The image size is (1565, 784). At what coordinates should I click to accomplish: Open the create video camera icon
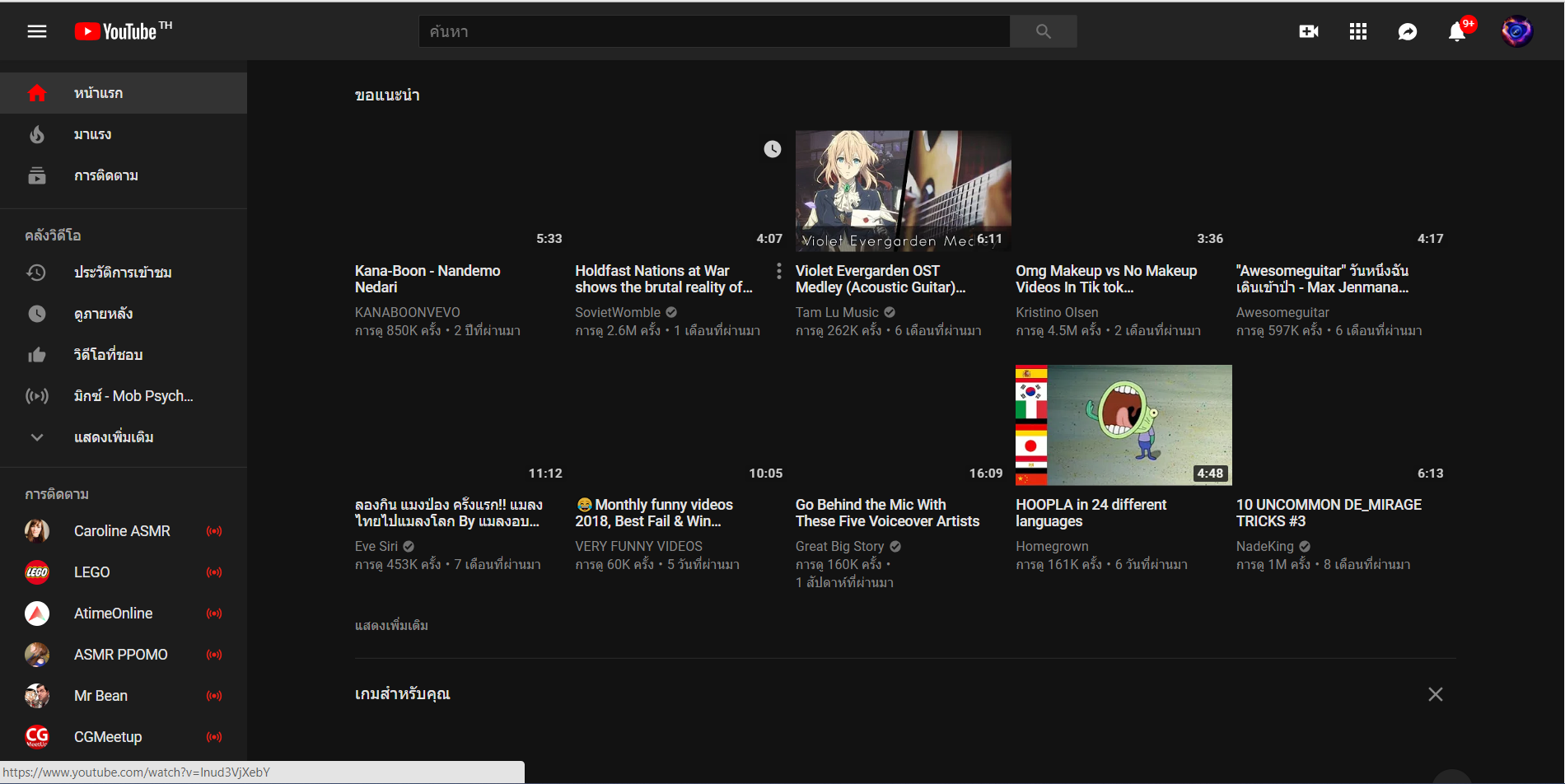(x=1308, y=31)
